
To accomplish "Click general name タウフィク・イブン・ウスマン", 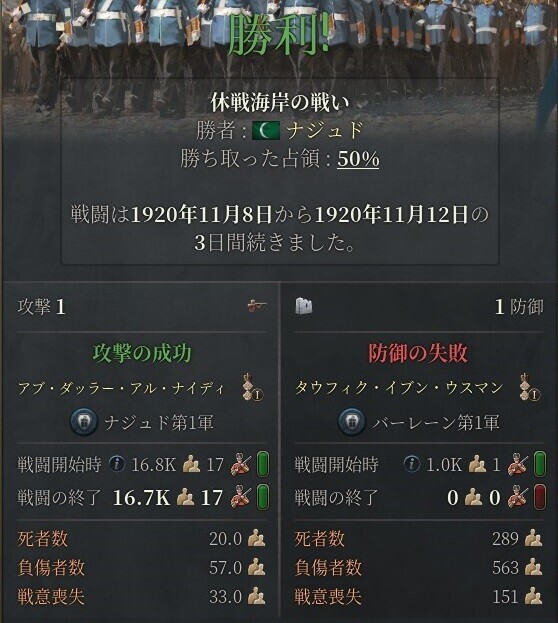I will [399, 387].
